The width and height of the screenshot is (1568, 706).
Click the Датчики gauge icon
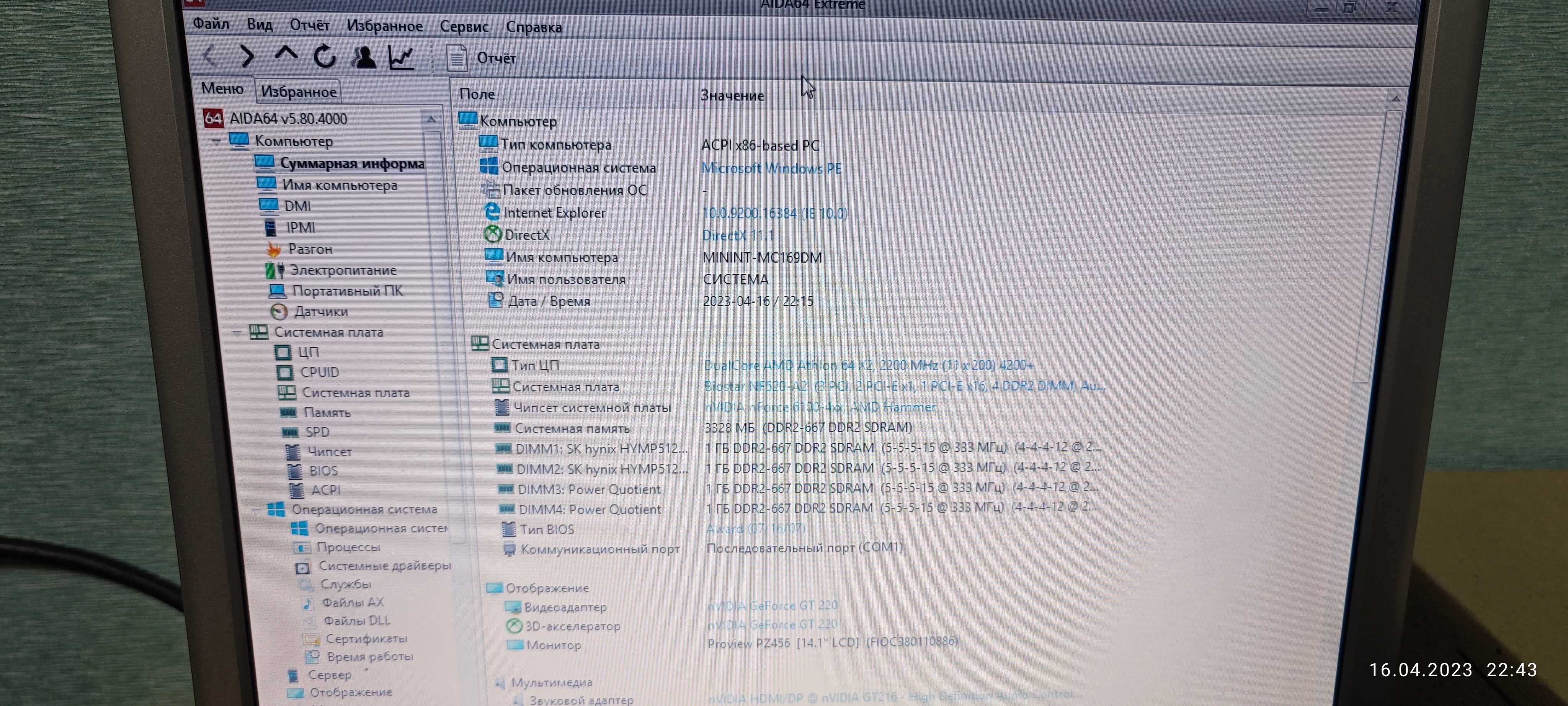click(x=279, y=312)
